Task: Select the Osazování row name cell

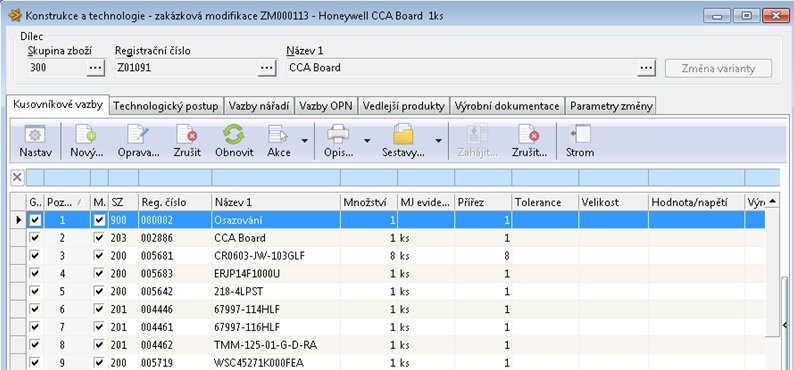Action: click(x=276, y=220)
